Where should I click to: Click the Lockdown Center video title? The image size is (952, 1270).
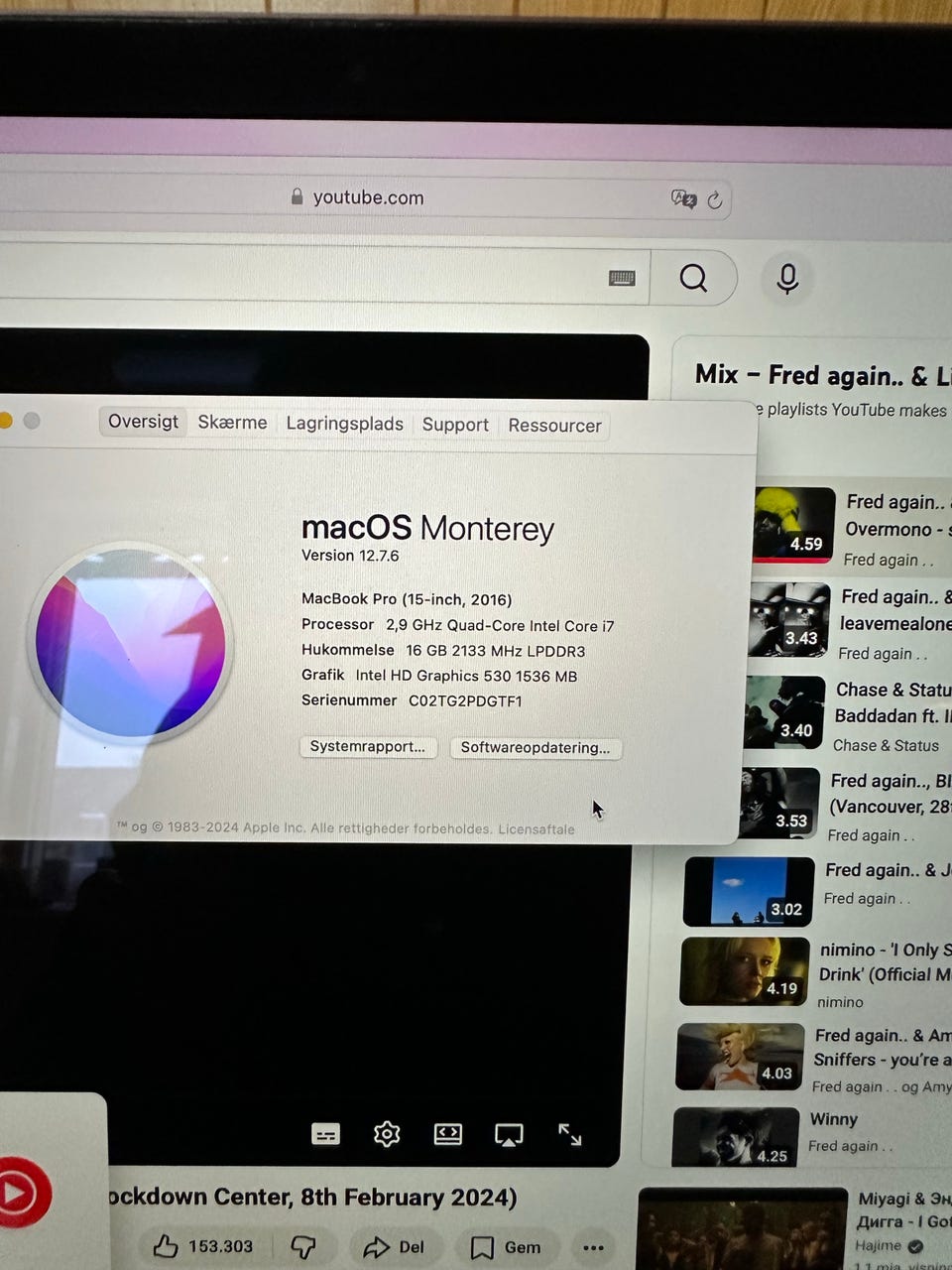(x=313, y=1197)
